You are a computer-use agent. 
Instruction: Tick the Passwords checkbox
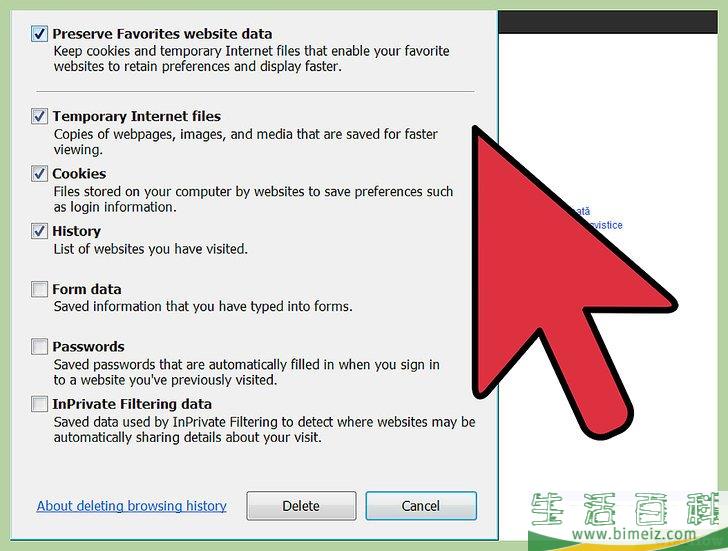point(39,346)
